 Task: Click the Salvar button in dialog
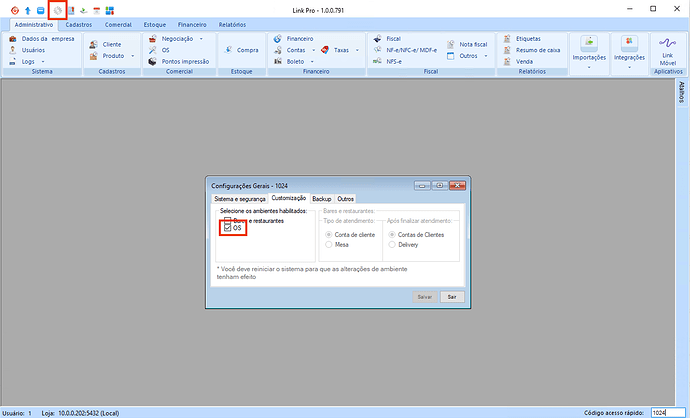coord(424,297)
